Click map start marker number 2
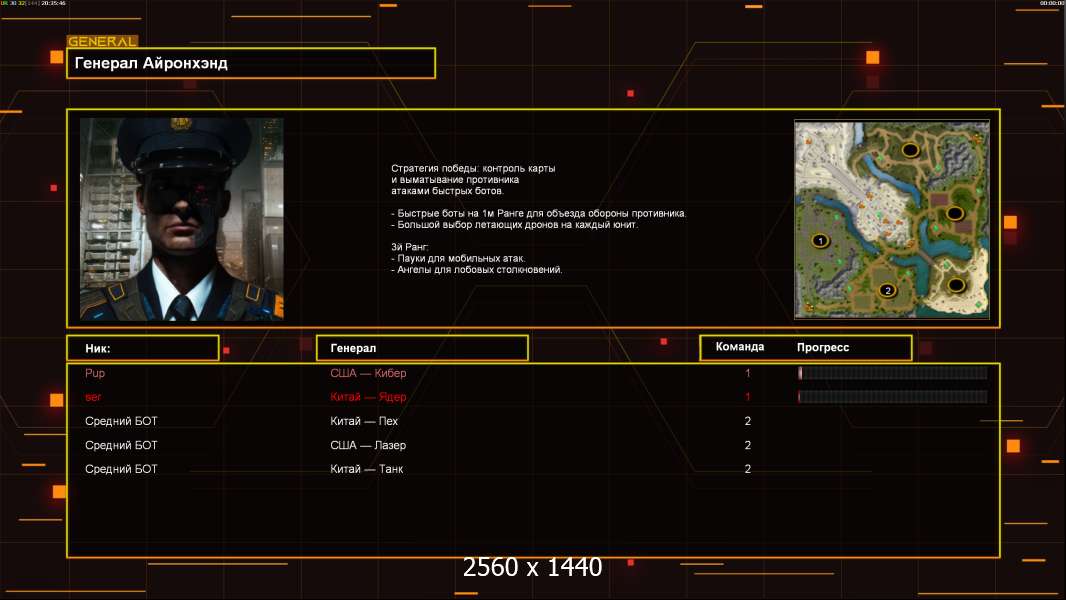This screenshot has width=1066, height=600. [887, 290]
